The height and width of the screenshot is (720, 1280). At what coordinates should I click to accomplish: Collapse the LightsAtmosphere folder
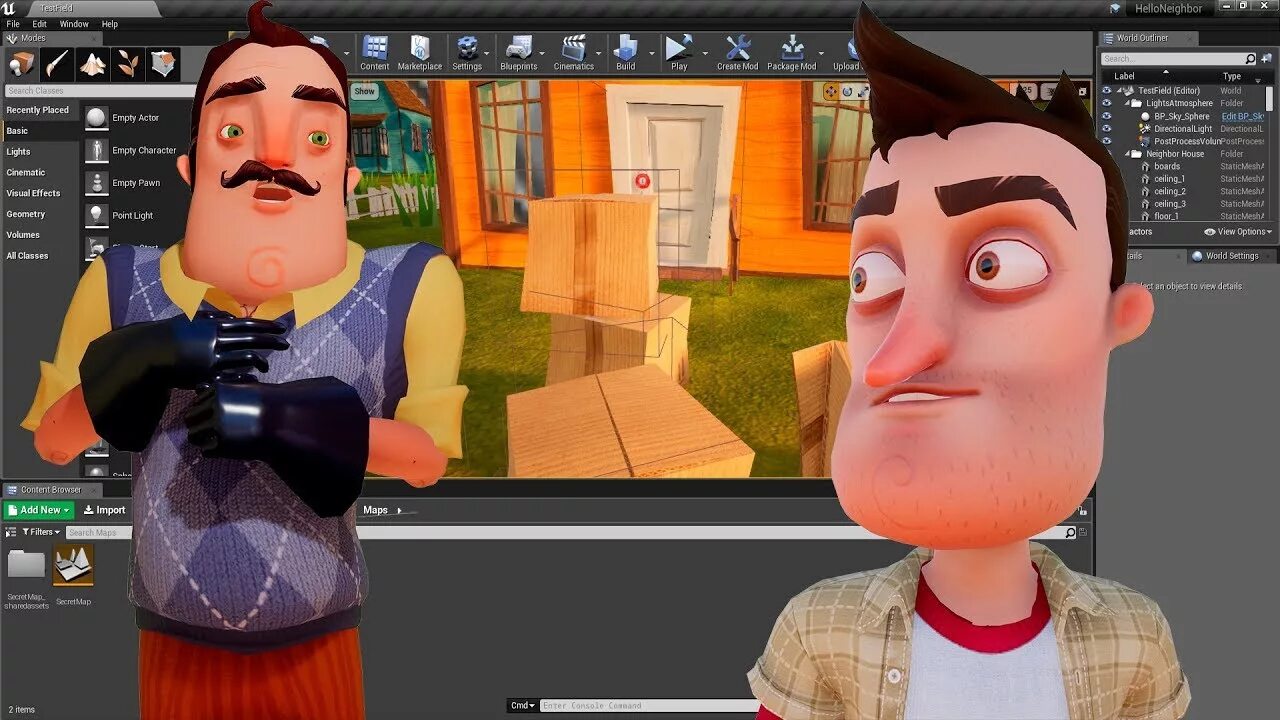[x=1128, y=104]
